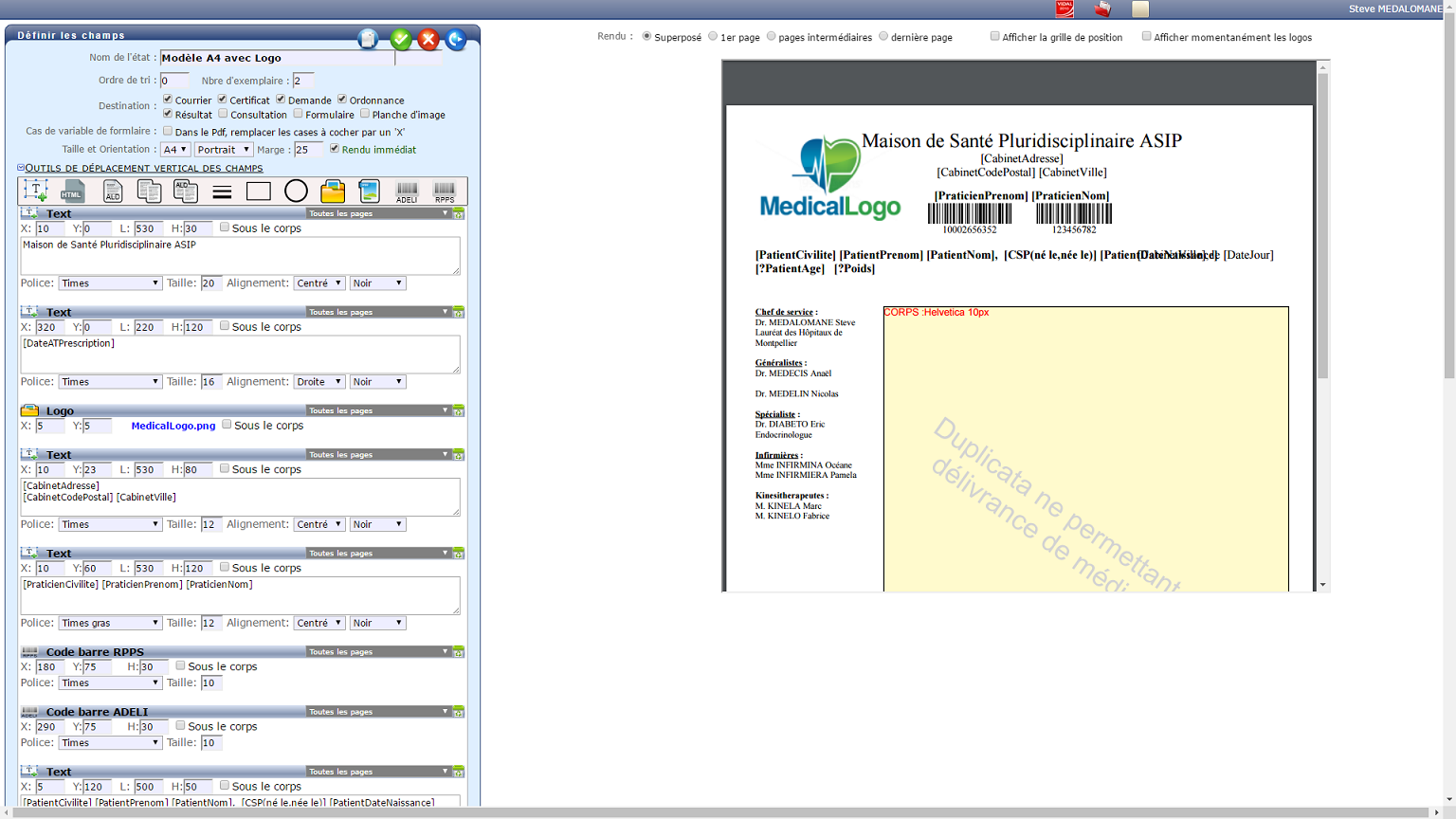Uncheck the Rendu immédiat checkbox
This screenshot has height=819, width=1456.
335,149
